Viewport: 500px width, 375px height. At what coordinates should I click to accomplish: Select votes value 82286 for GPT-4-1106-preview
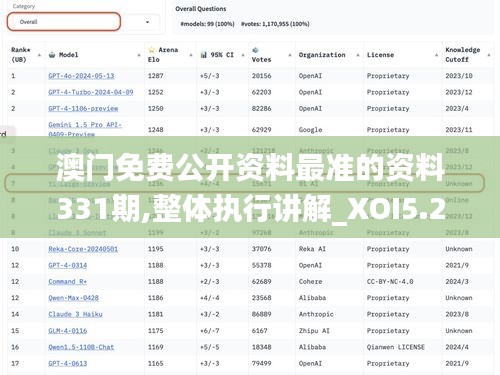261,109
